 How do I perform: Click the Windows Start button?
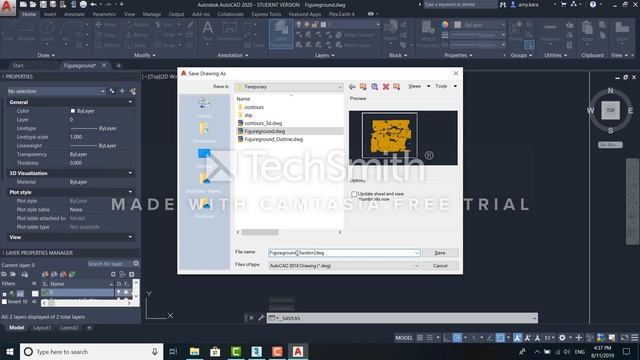click(x=10, y=351)
